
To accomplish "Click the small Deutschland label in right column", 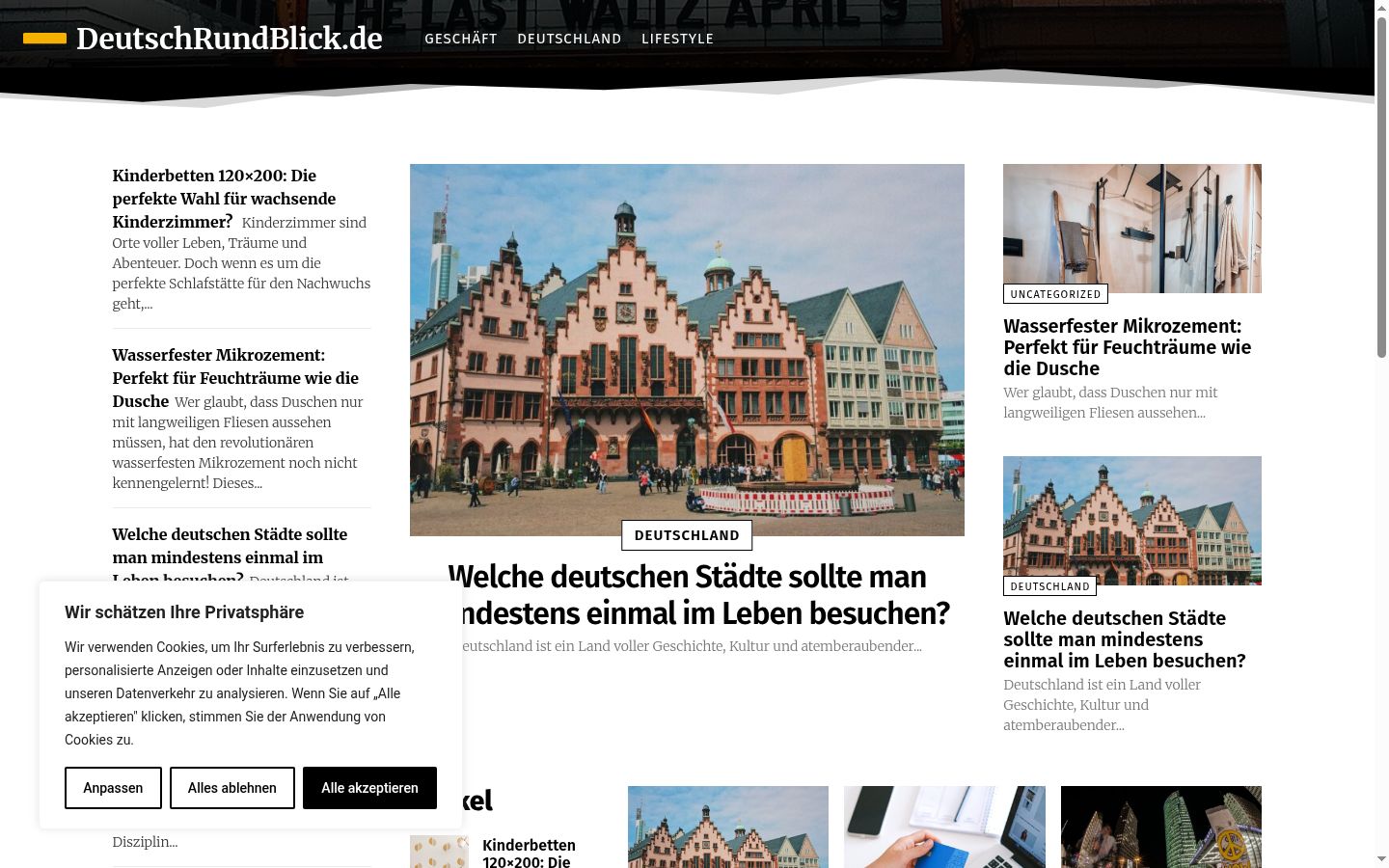I will click(1049, 586).
